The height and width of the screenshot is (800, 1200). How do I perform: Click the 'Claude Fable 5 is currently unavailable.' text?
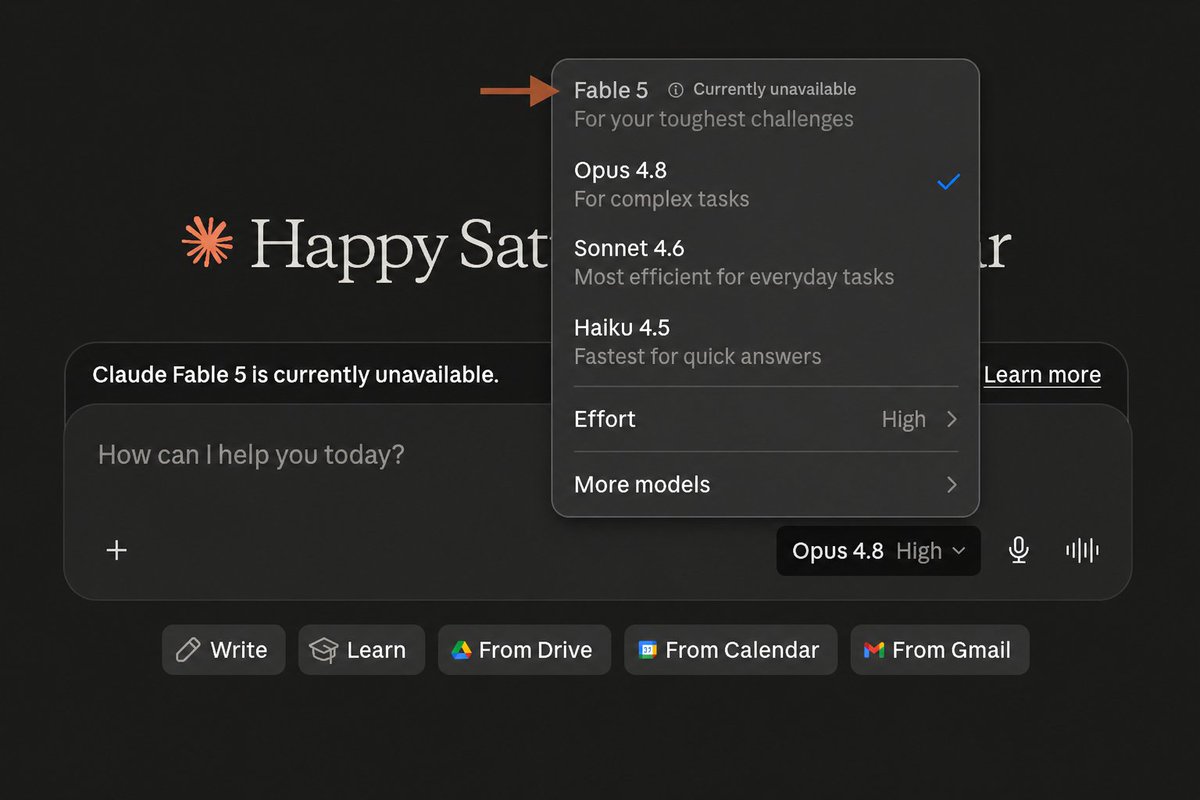click(x=295, y=375)
